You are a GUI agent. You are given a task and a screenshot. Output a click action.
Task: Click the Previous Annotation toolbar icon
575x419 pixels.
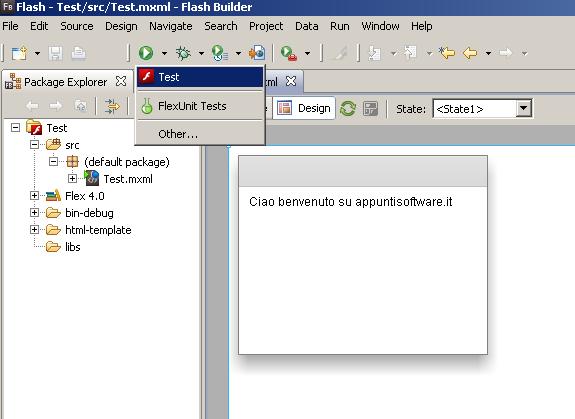click(410, 53)
